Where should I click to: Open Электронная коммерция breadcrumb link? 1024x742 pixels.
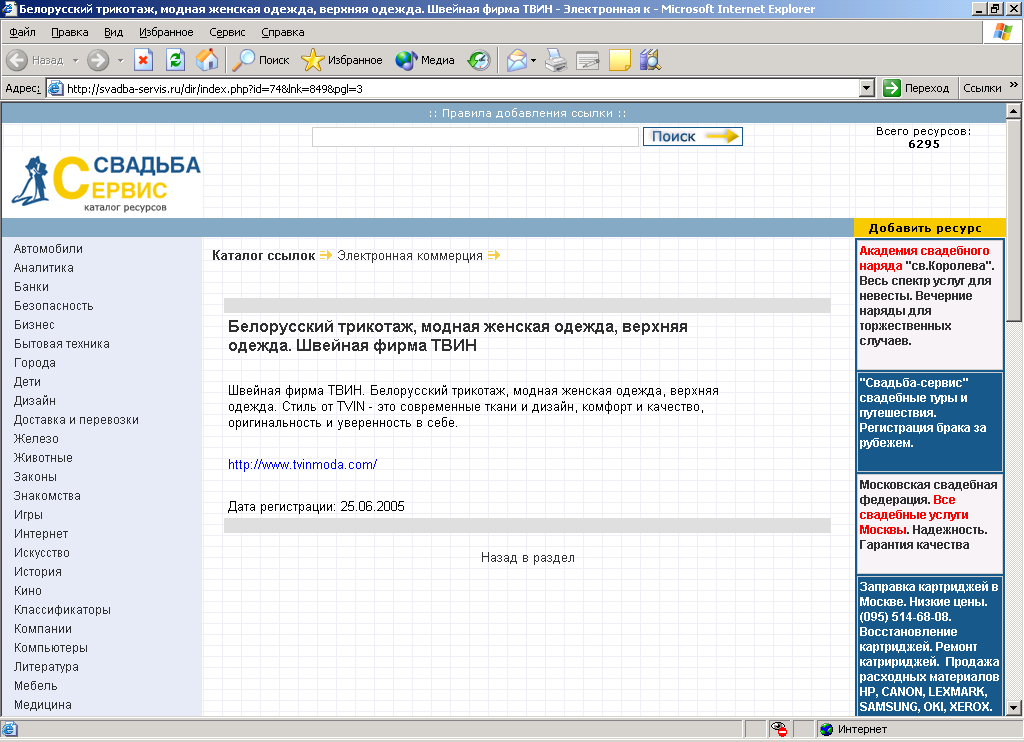coord(410,255)
